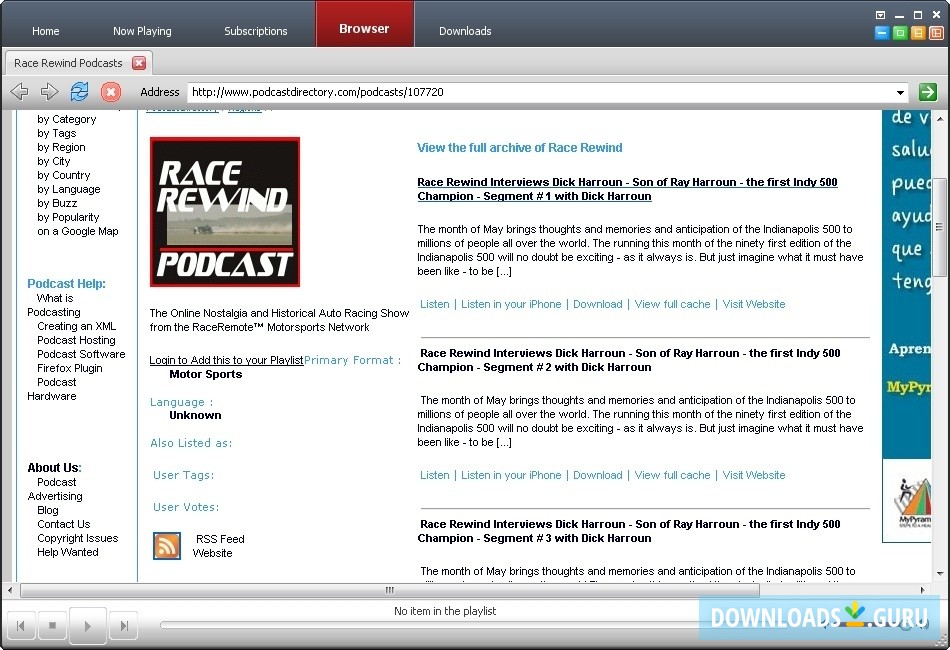Expand the Address bar history dropdown
The width and height of the screenshot is (950, 650).
900,93
